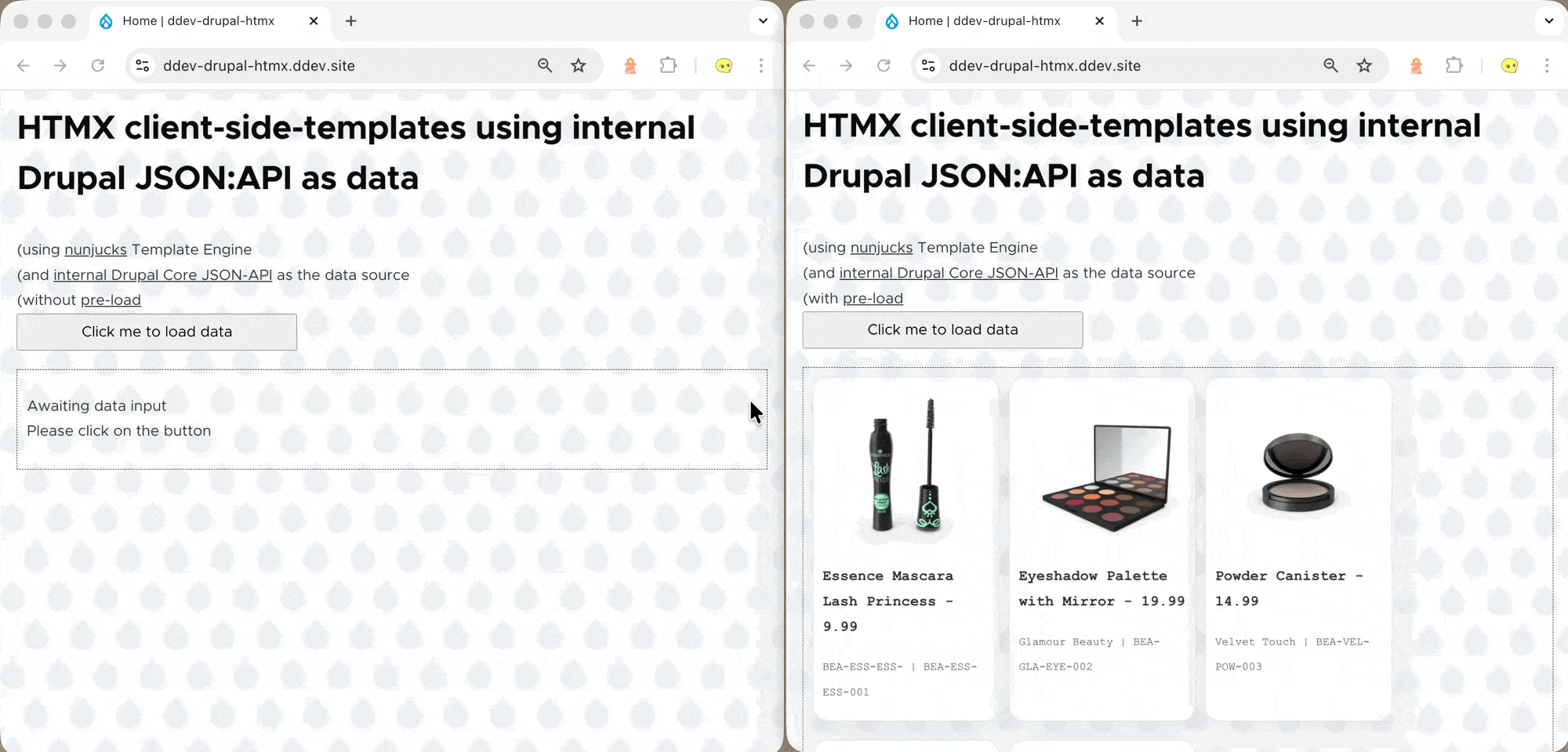This screenshot has height=752, width=1568.
Task: Click site information icon in left address bar
Action: coord(143,66)
